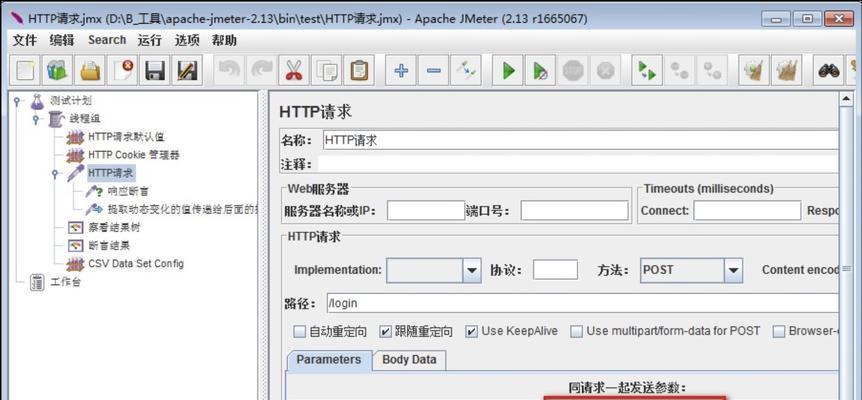Collapse the 线程组 tree node

pos(36,119)
